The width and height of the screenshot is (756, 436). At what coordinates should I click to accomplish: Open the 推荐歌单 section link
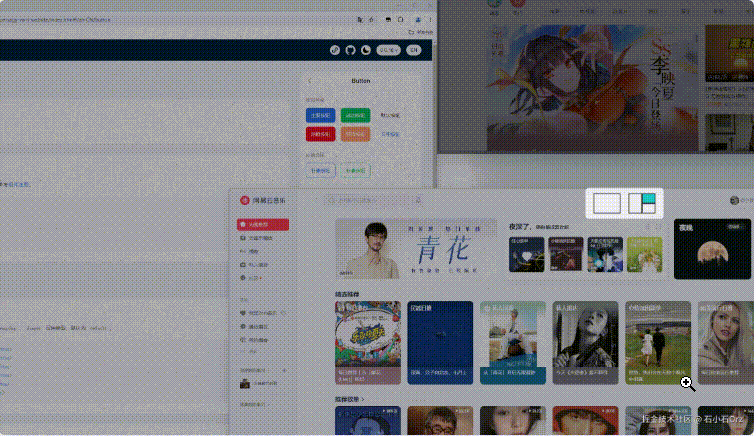[350, 399]
